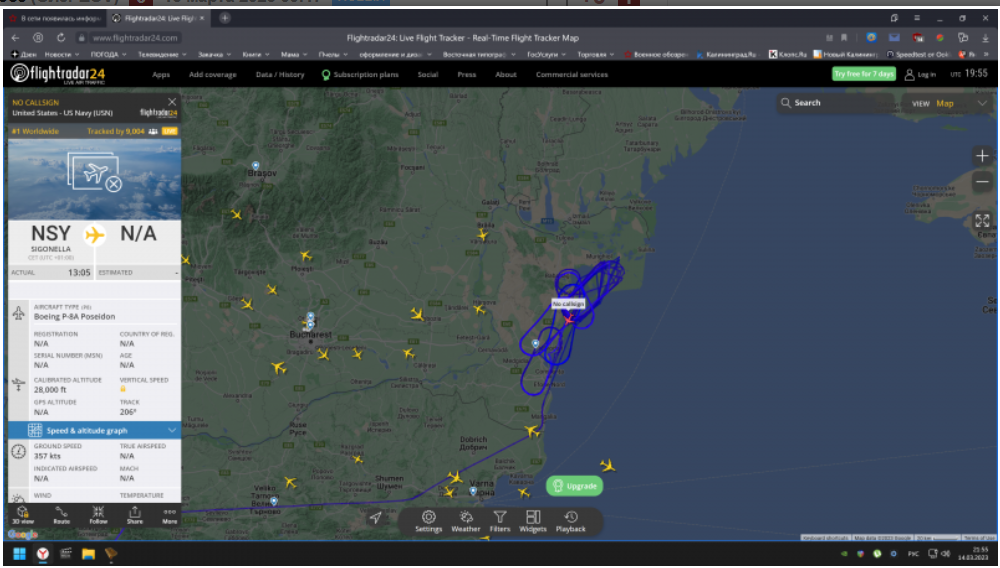Screen dimensions: 1000x568
Task: Open the Social menu
Action: tap(428, 75)
